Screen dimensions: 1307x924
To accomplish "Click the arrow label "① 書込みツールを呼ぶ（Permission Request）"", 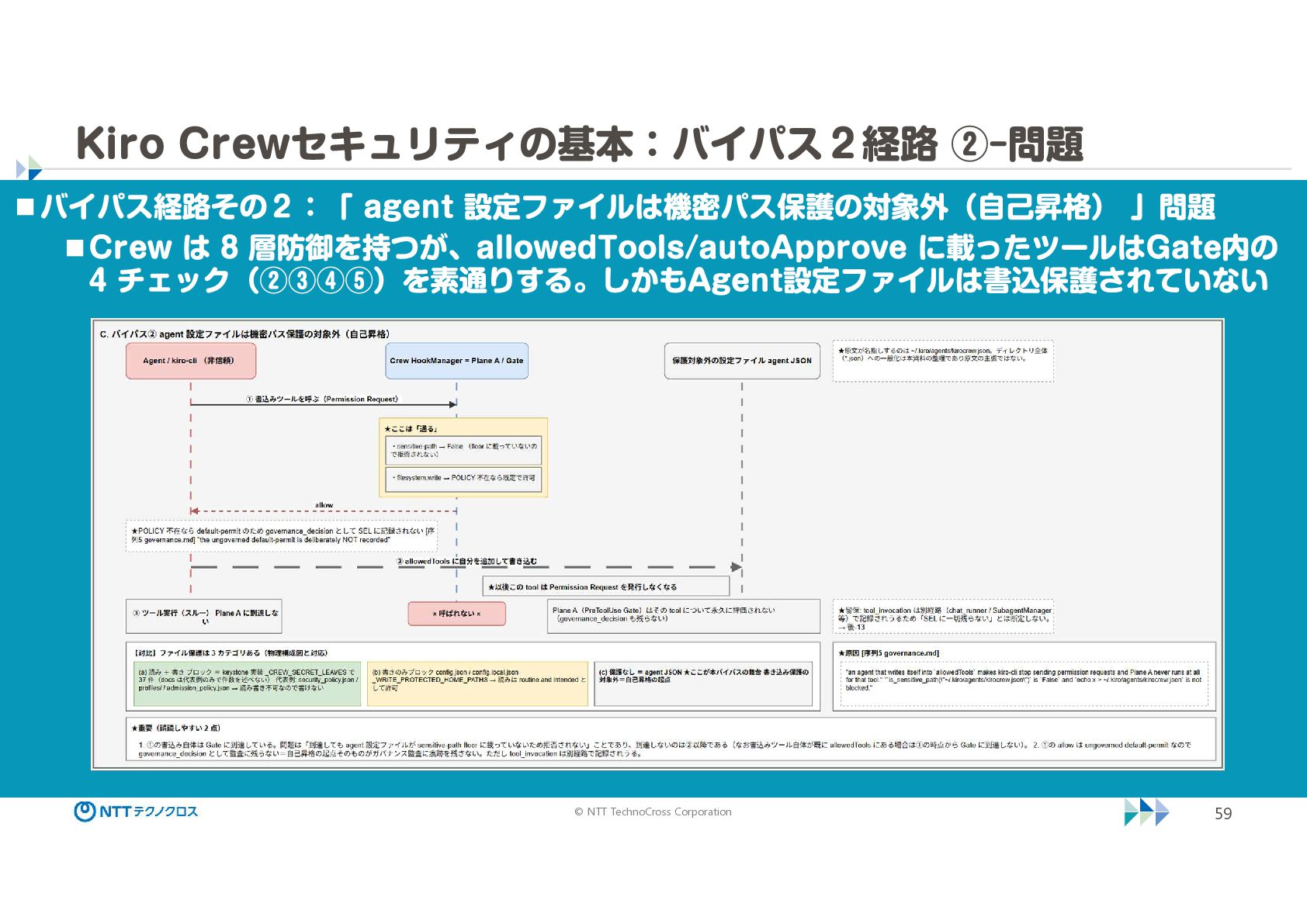I will (322, 399).
